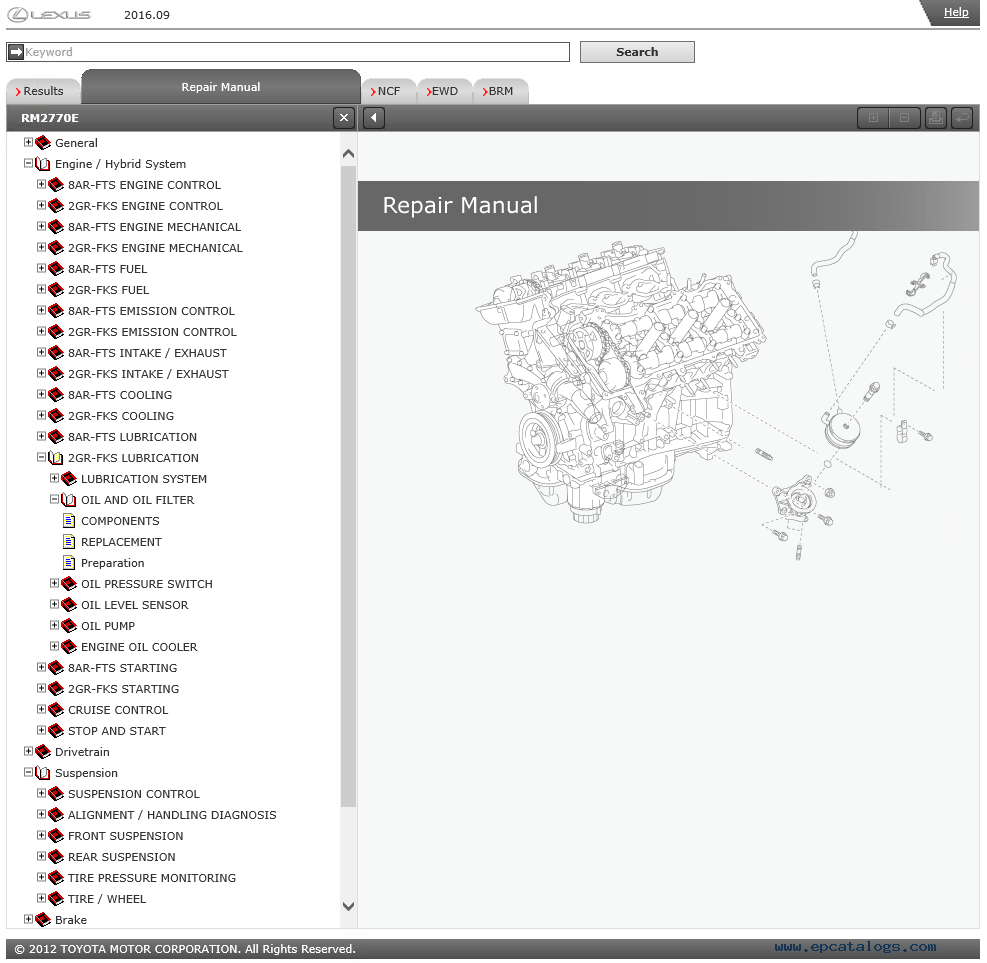Open the REPLACEMENT document icon

pyautogui.click(x=69, y=541)
